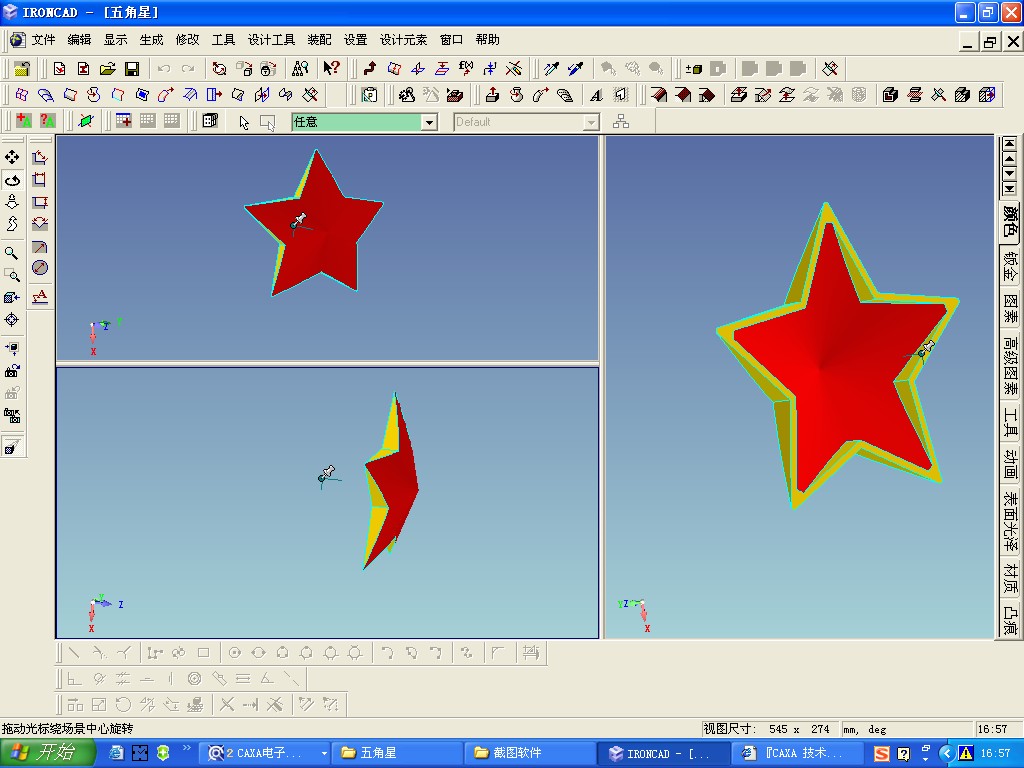Click the mm, deg units status text
Viewport: 1024px width, 768px height.
tap(865, 729)
